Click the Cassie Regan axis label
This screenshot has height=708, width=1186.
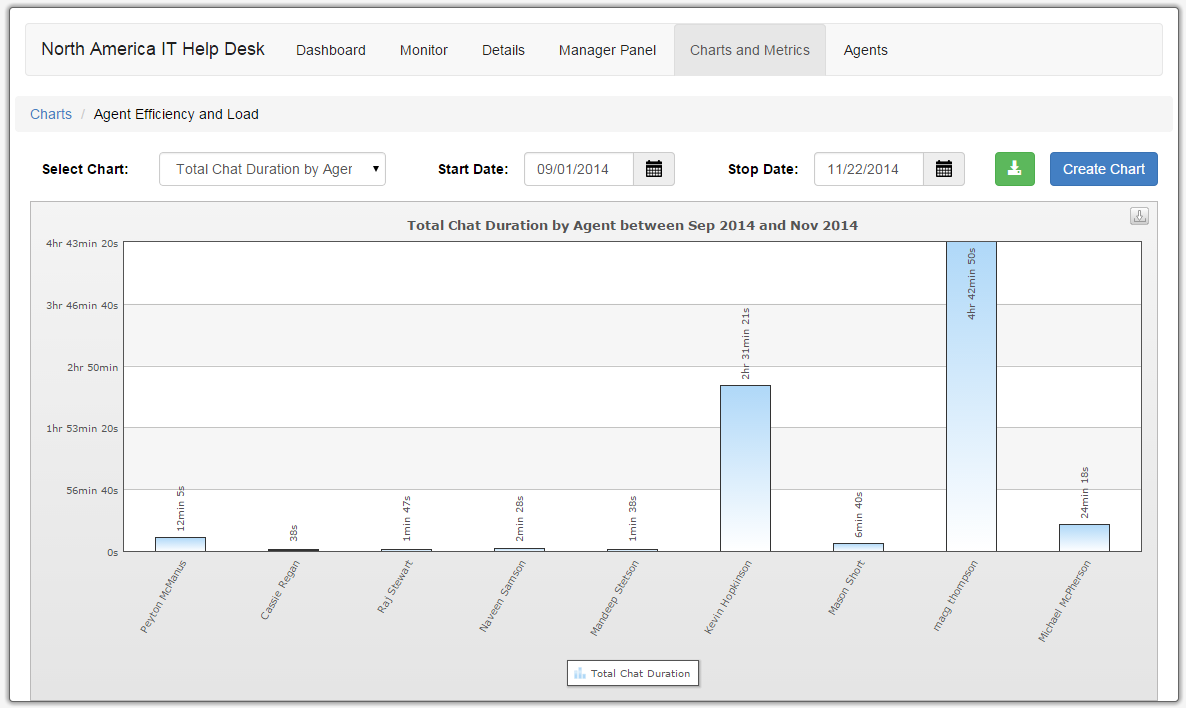pos(279,591)
